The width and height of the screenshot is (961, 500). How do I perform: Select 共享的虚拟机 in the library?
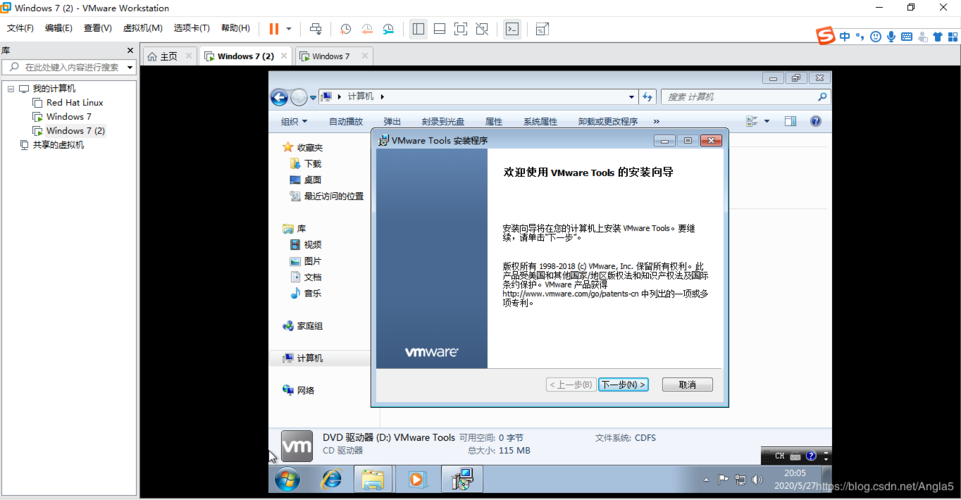point(58,145)
